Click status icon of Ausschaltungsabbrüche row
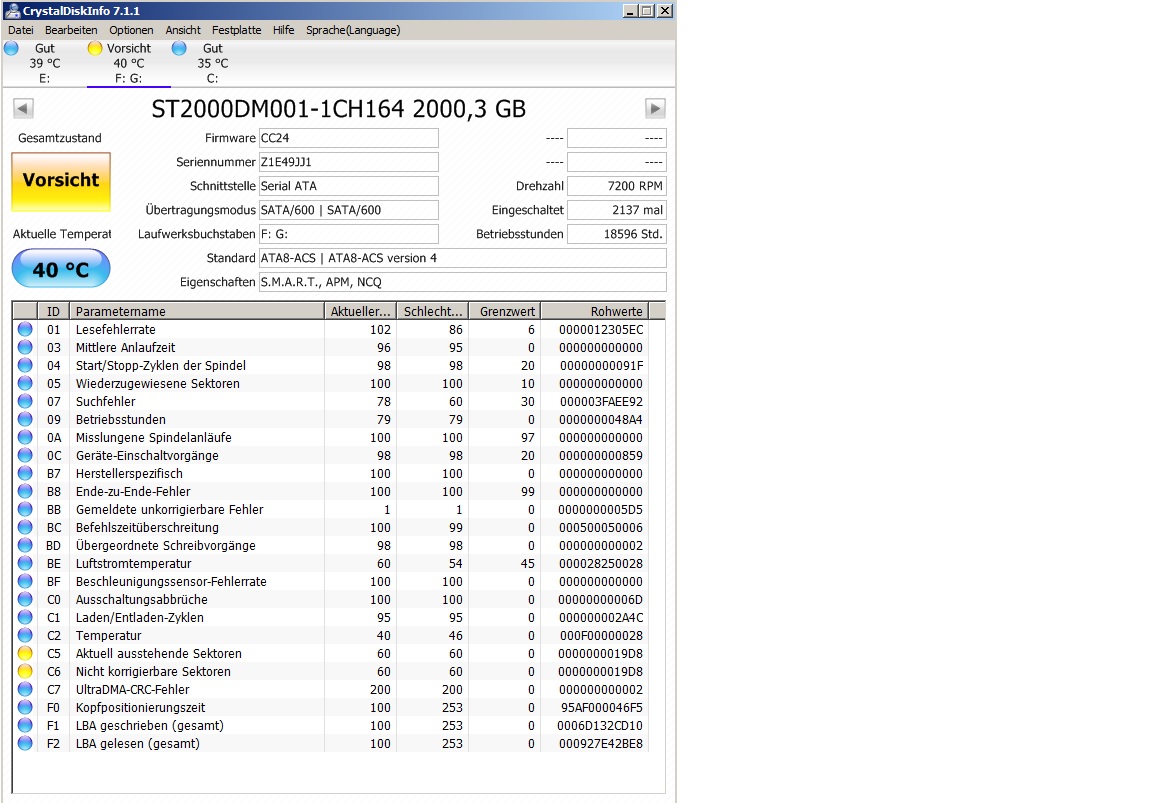 [25, 599]
